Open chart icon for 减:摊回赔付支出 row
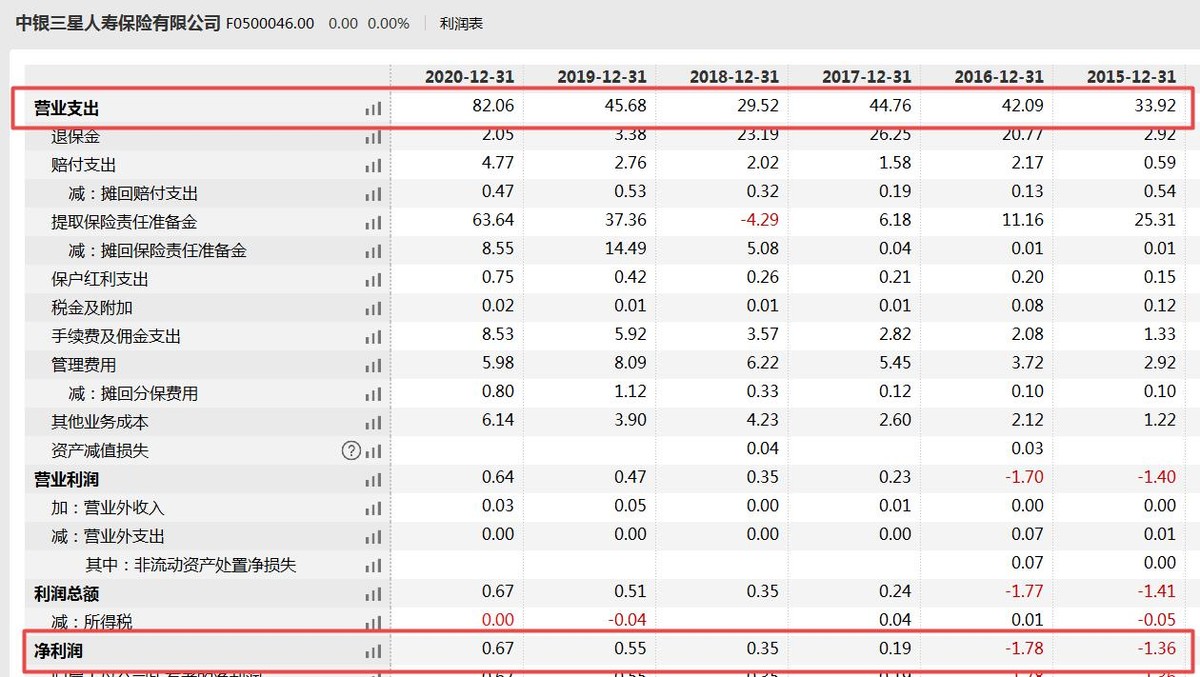Screen dimensions: 1200x677 (x=373, y=194)
